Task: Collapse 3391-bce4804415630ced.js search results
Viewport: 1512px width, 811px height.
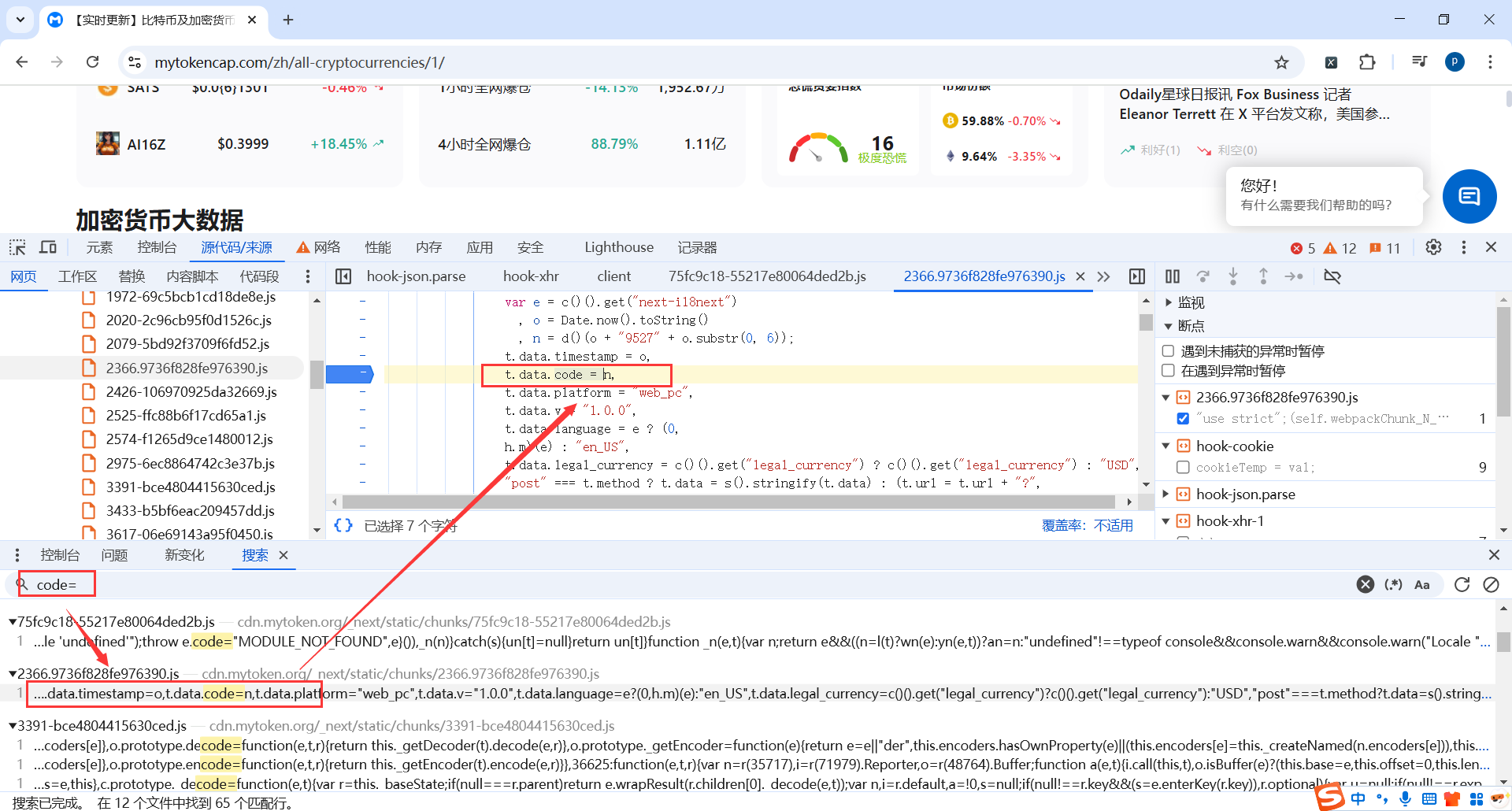Action: pyautogui.click(x=13, y=726)
